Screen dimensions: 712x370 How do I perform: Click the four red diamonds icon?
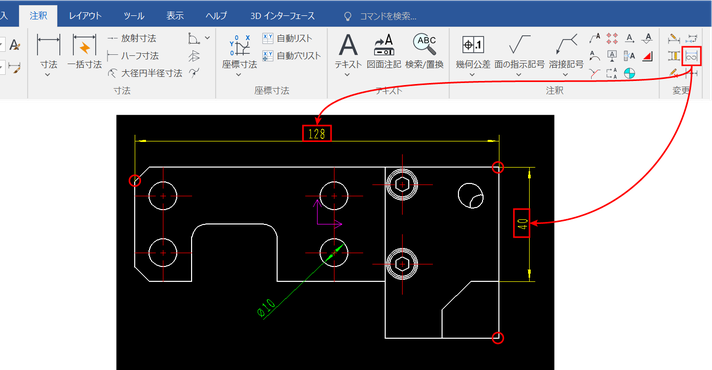(612, 39)
